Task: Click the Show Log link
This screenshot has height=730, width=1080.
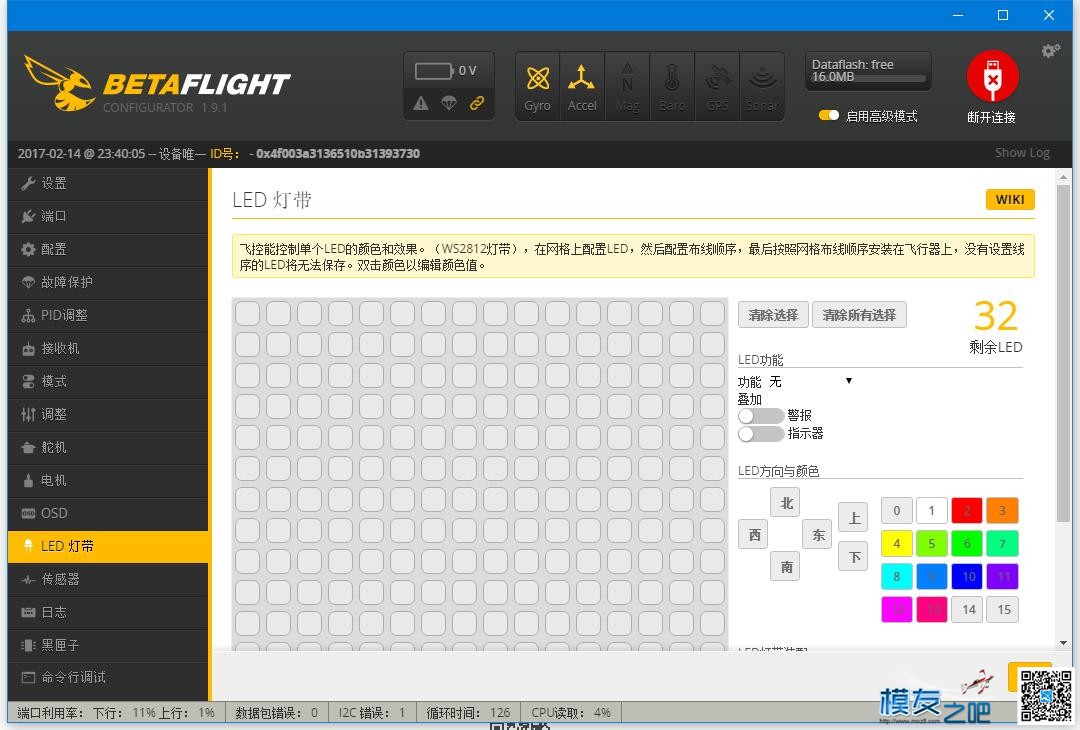Action: pyautogui.click(x=1022, y=153)
